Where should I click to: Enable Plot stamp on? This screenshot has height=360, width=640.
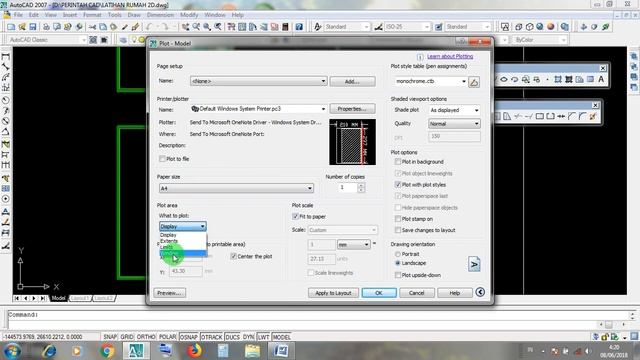[x=398, y=219]
